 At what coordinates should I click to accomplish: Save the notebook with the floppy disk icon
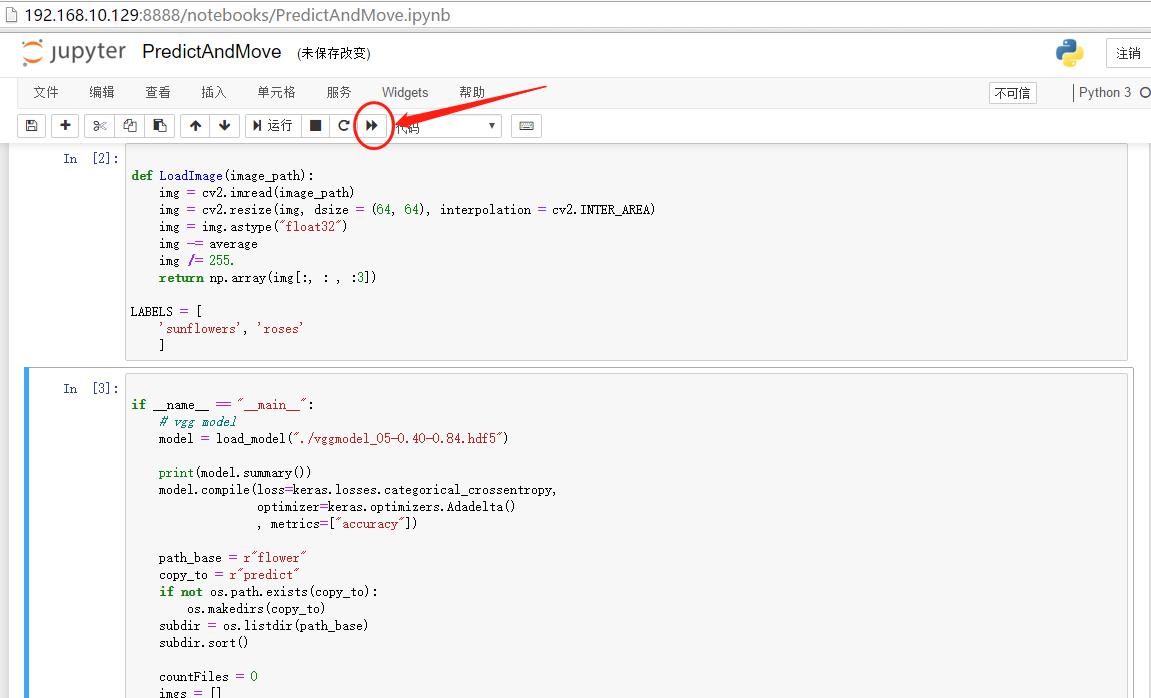[32, 126]
